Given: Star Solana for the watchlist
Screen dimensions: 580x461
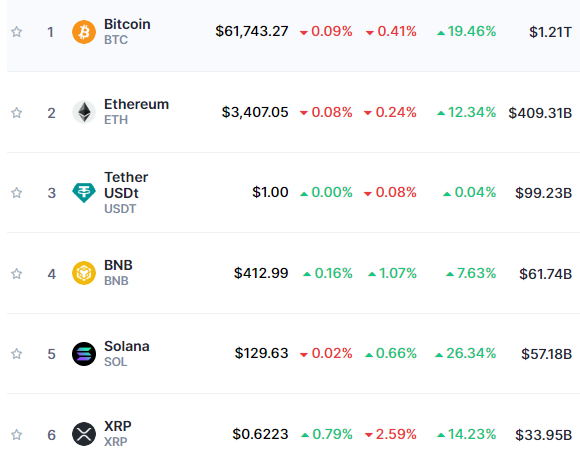Looking at the screenshot, I should point(16,354).
